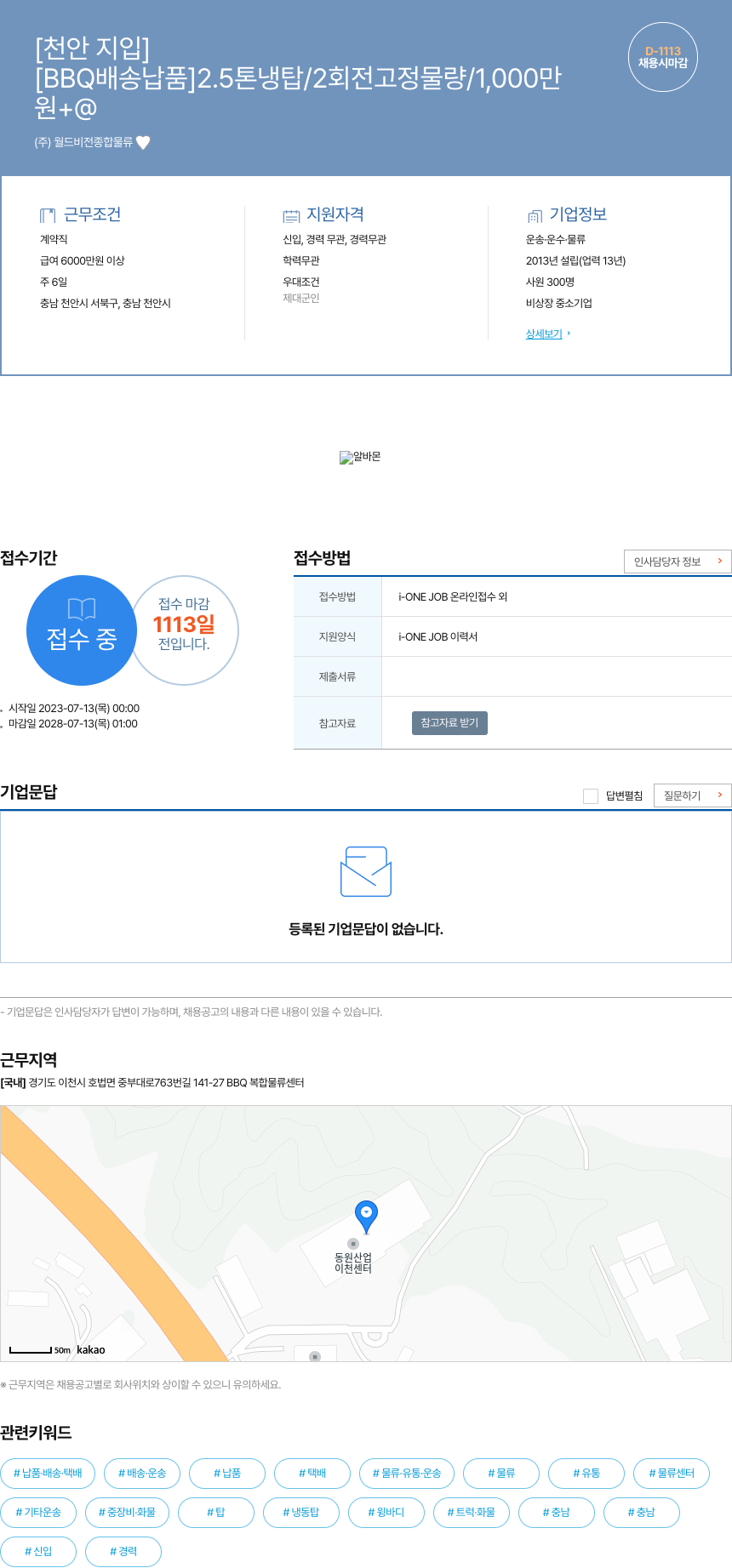The image size is (732, 1568).
Task: Click the work address 경기도 이천시 text
Action: 166,1082
